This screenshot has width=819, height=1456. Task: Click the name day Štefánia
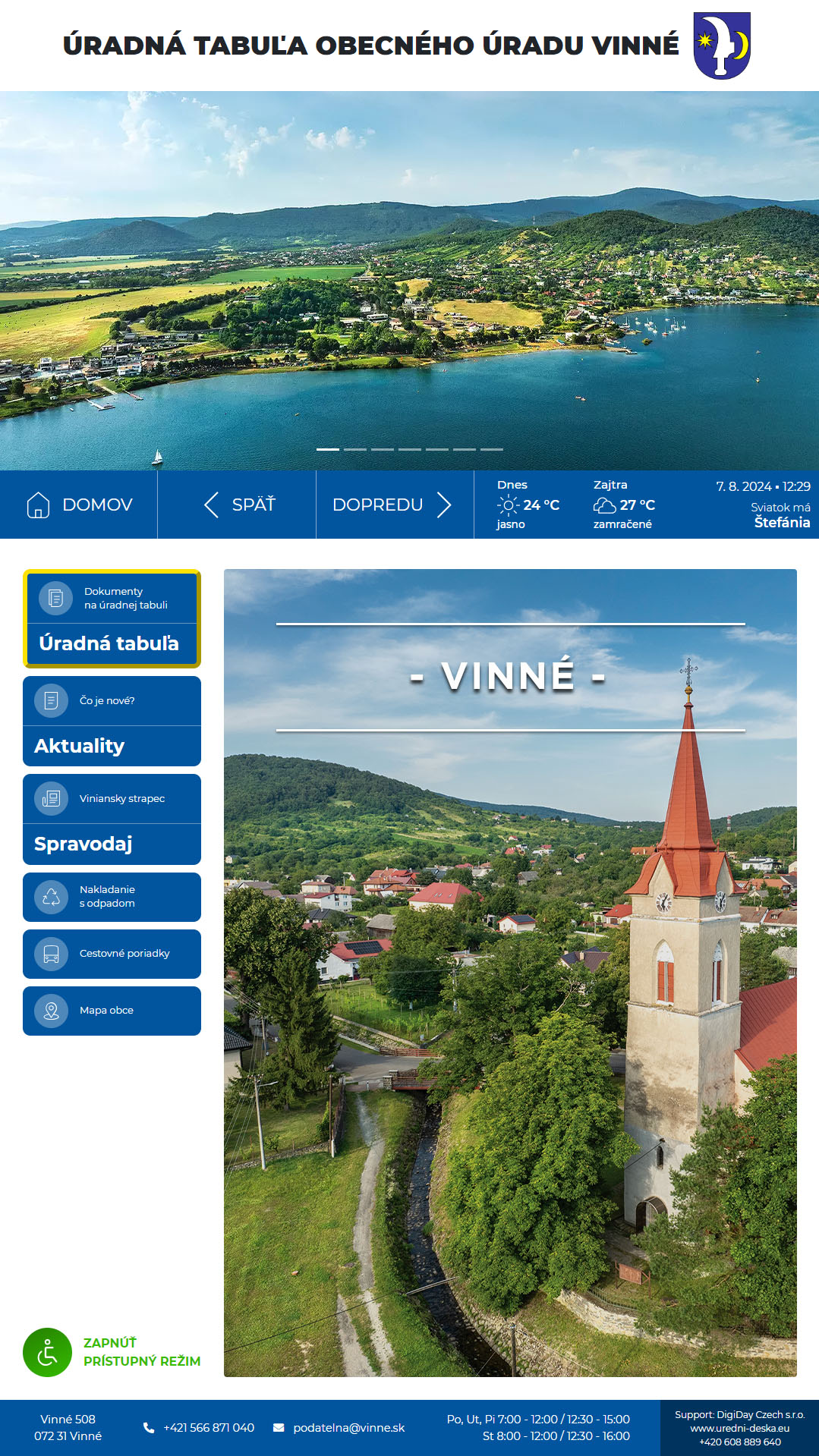coord(782,523)
